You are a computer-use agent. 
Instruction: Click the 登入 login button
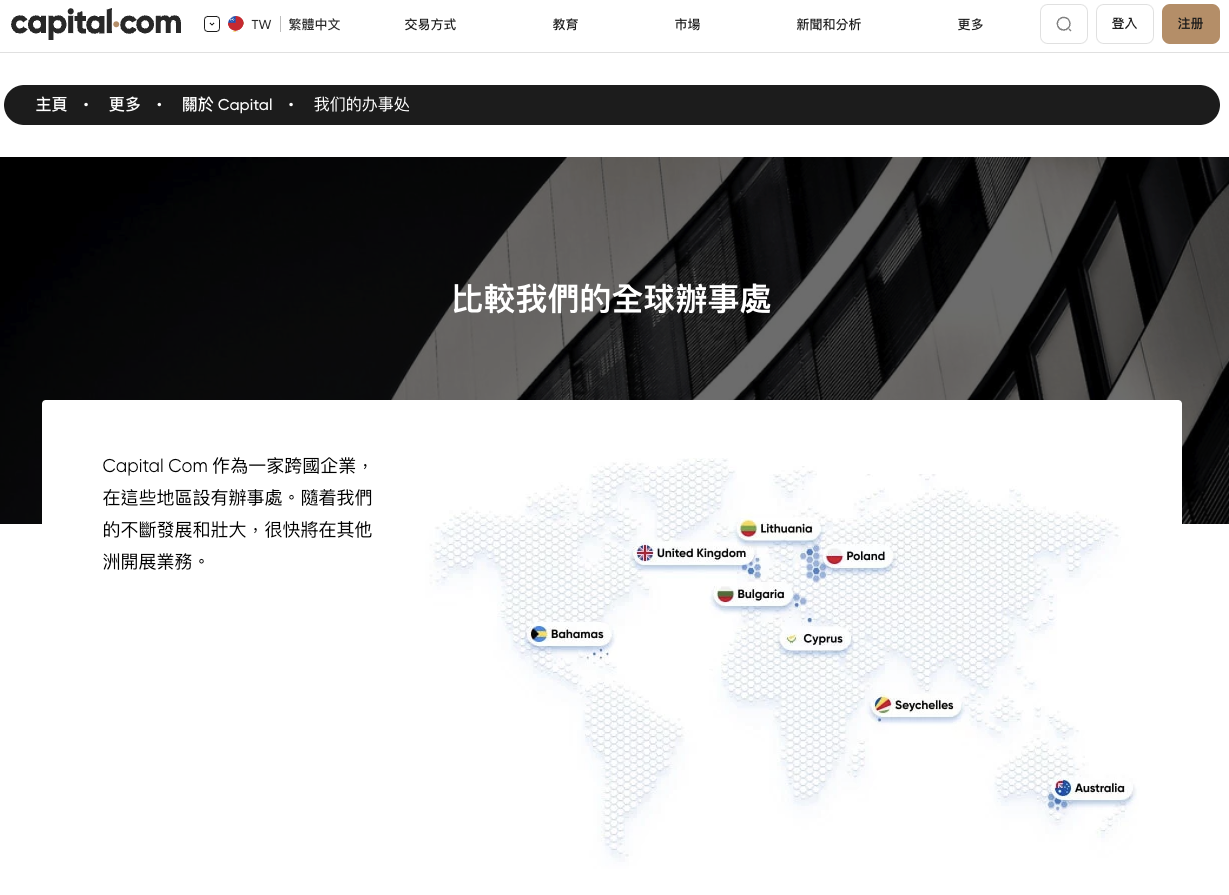[x=1125, y=24]
